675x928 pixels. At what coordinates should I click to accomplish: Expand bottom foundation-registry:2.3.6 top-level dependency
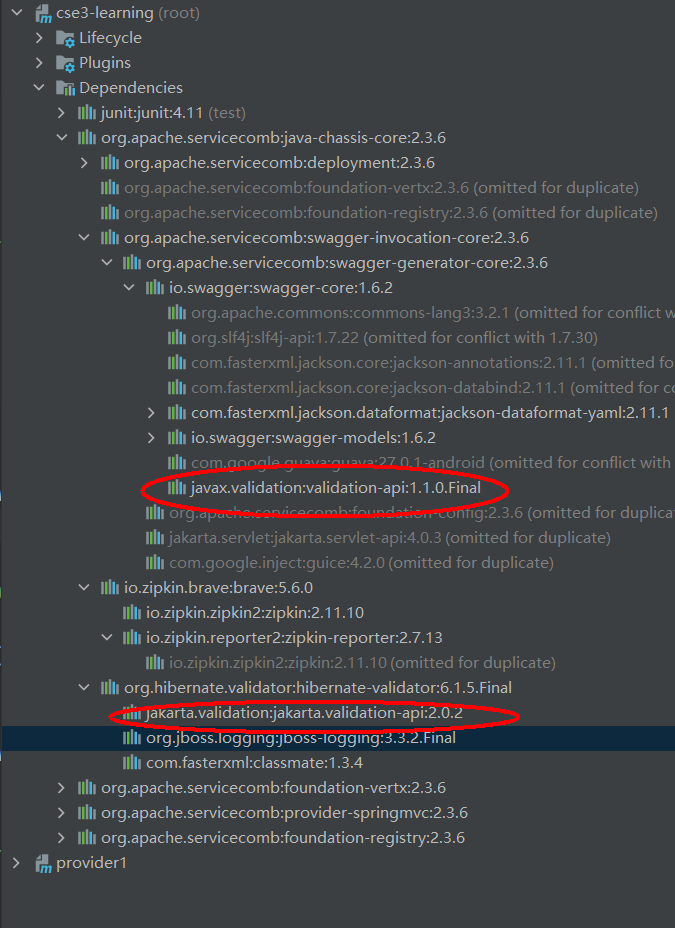(x=62, y=837)
